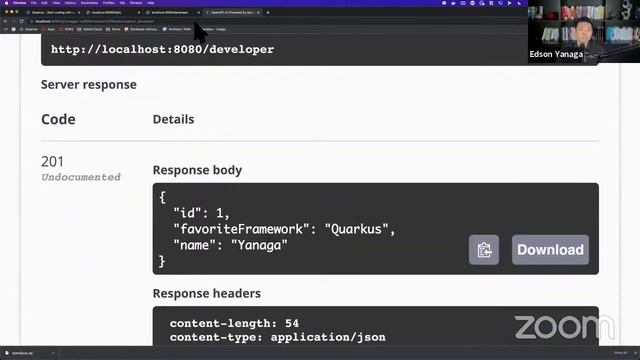Click the Edson Yanaga video thumbnail
The width and height of the screenshot is (640, 360).
click(584, 31)
